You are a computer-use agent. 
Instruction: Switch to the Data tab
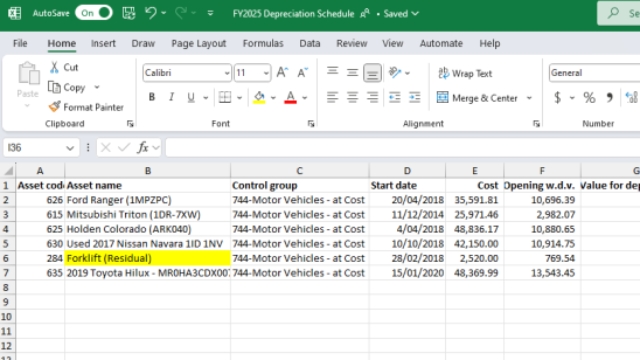point(310,43)
